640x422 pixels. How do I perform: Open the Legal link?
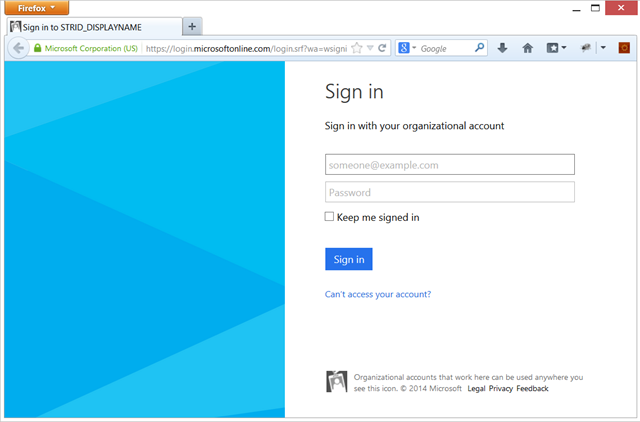click(x=476, y=389)
